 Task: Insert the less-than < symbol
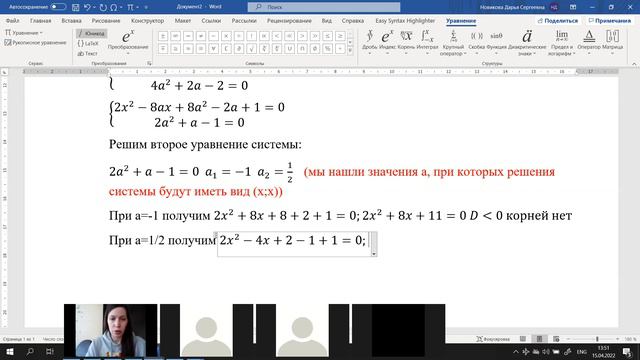(277, 36)
